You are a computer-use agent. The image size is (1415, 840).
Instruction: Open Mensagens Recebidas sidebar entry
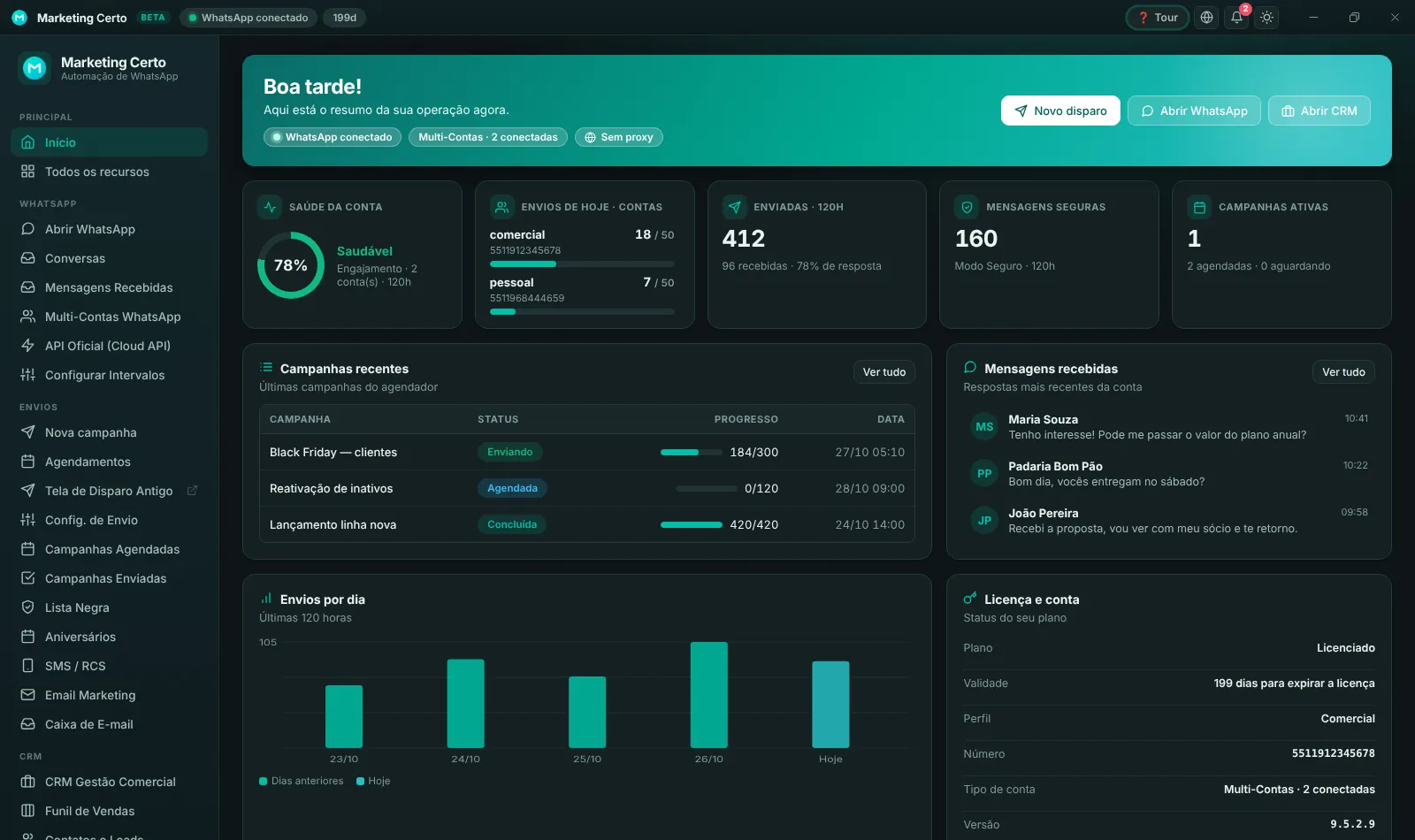click(109, 287)
